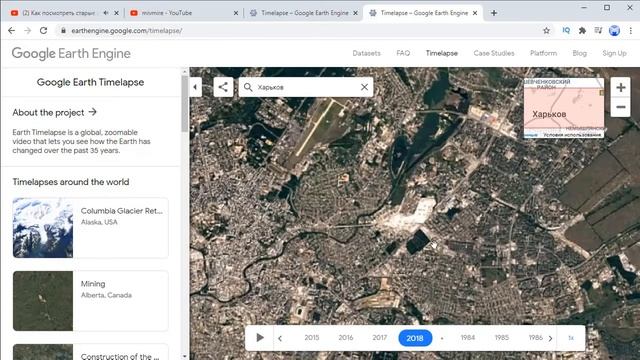Clear the Харьков search text
This screenshot has width=640, height=360.
coord(364,87)
